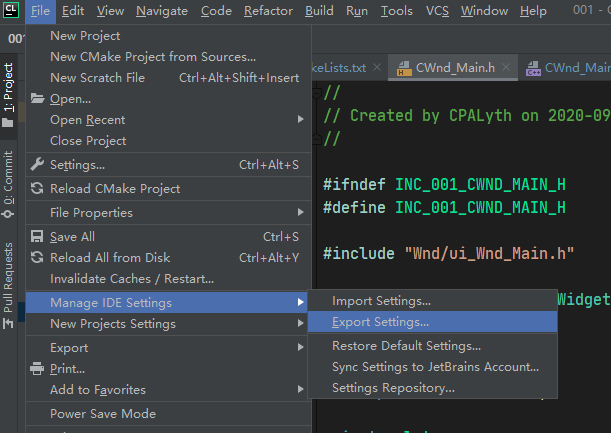611x433 pixels.
Task: Choose New Project from the File menu
Action: point(168,36)
